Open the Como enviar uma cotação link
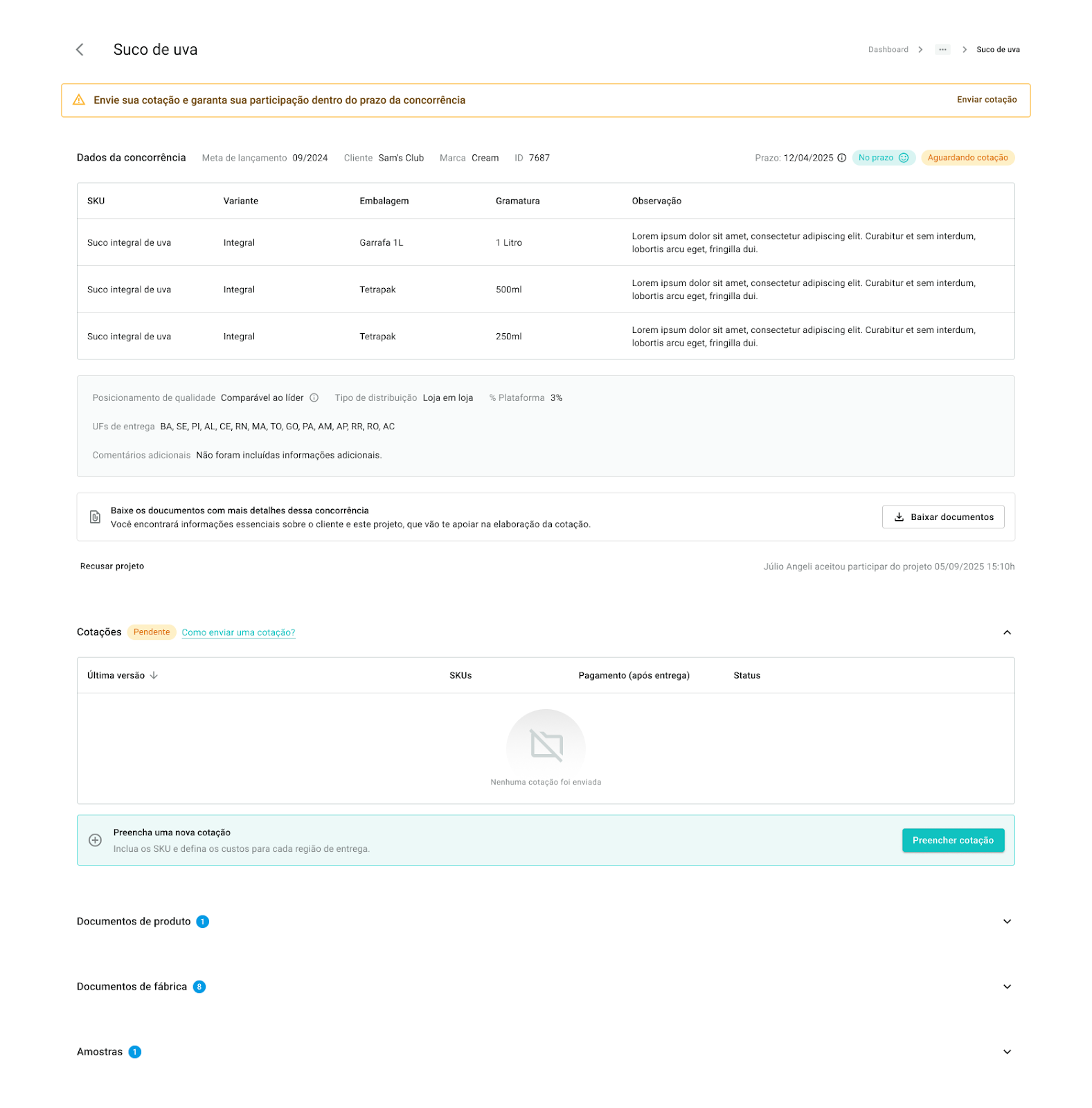This screenshot has width=1092, height=1108. point(238,632)
